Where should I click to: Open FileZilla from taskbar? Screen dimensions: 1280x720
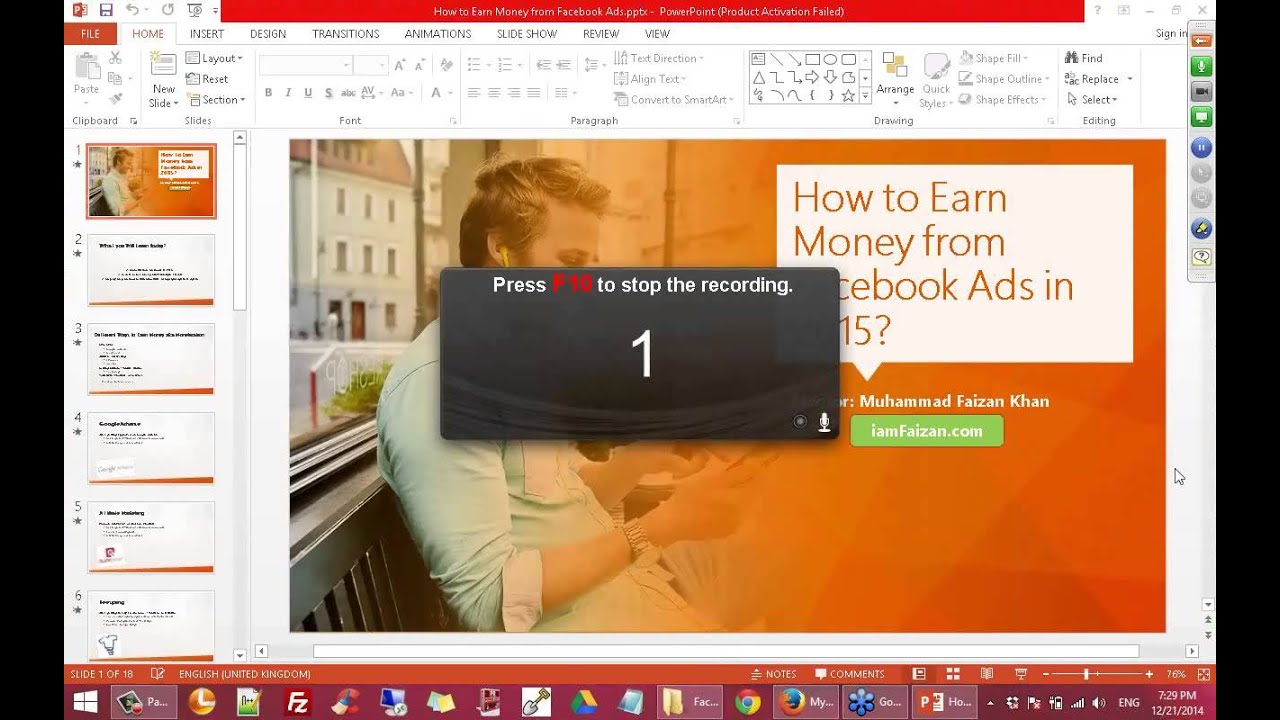pos(297,702)
